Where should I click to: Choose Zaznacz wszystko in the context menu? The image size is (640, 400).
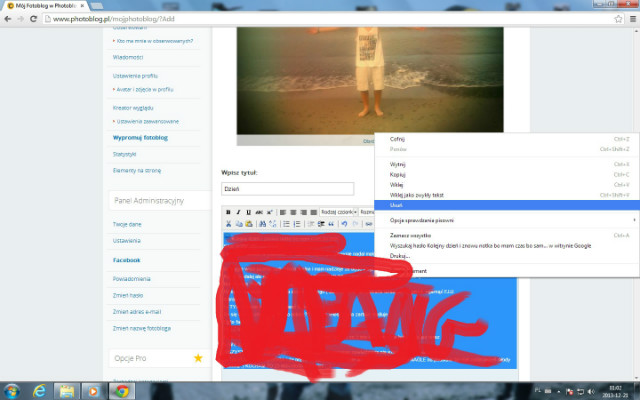pyautogui.click(x=507, y=236)
